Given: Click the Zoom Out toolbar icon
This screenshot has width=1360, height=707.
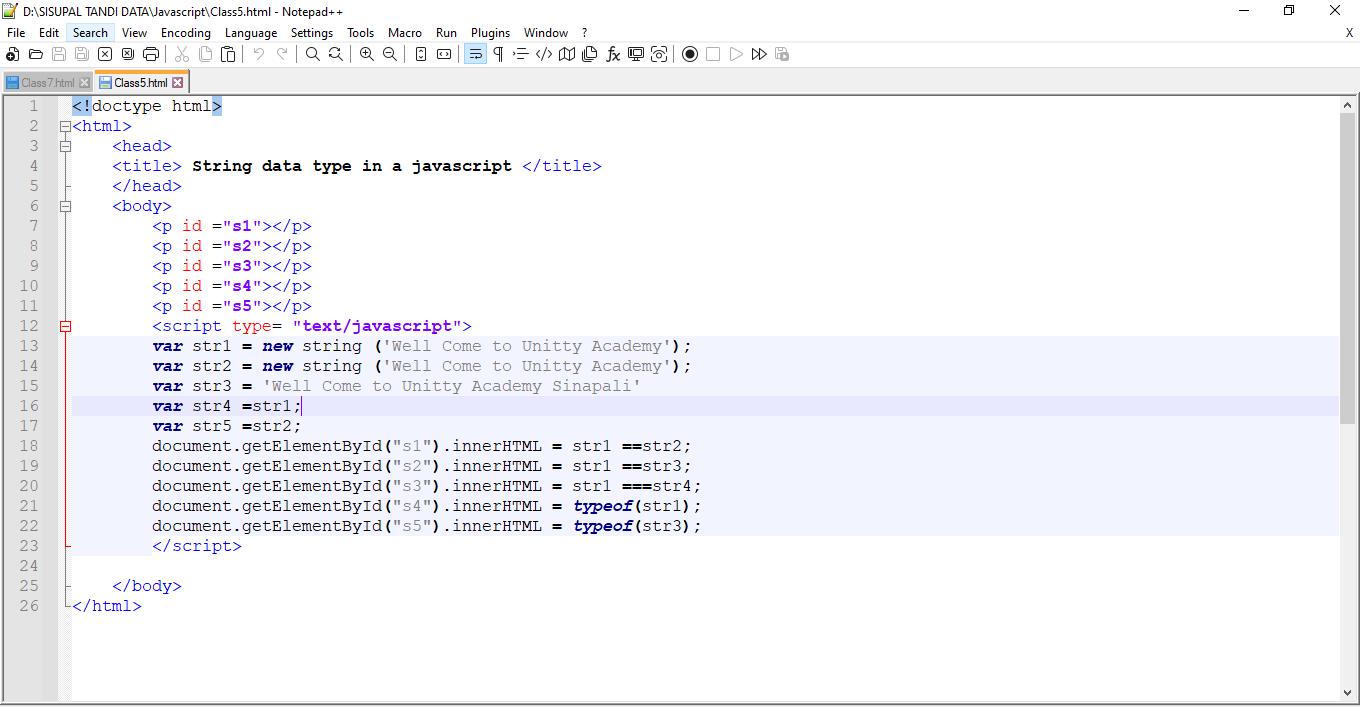Looking at the screenshot, I should pos(390,54).
